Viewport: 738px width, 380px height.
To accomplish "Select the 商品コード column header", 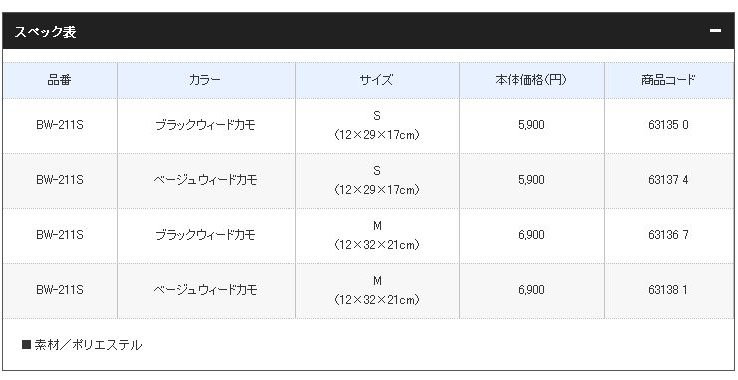I will (x=668, y=80).
